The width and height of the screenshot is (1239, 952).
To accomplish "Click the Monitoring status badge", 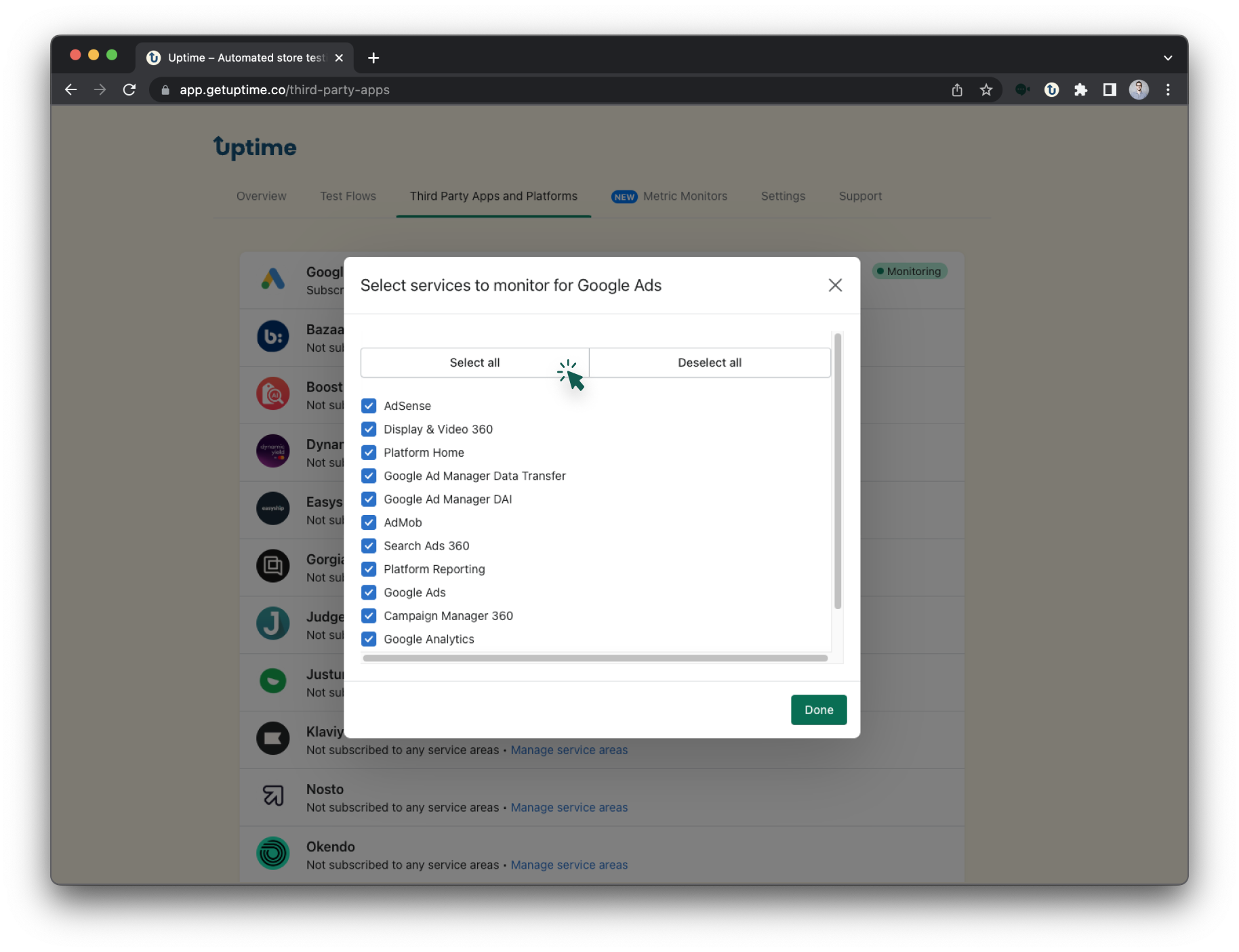I will tap(910, 271).
